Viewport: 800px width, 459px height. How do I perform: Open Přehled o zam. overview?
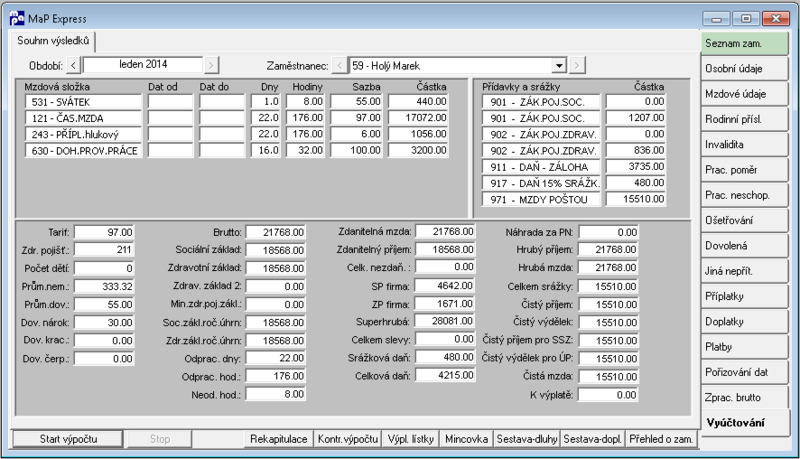point(661,439)
